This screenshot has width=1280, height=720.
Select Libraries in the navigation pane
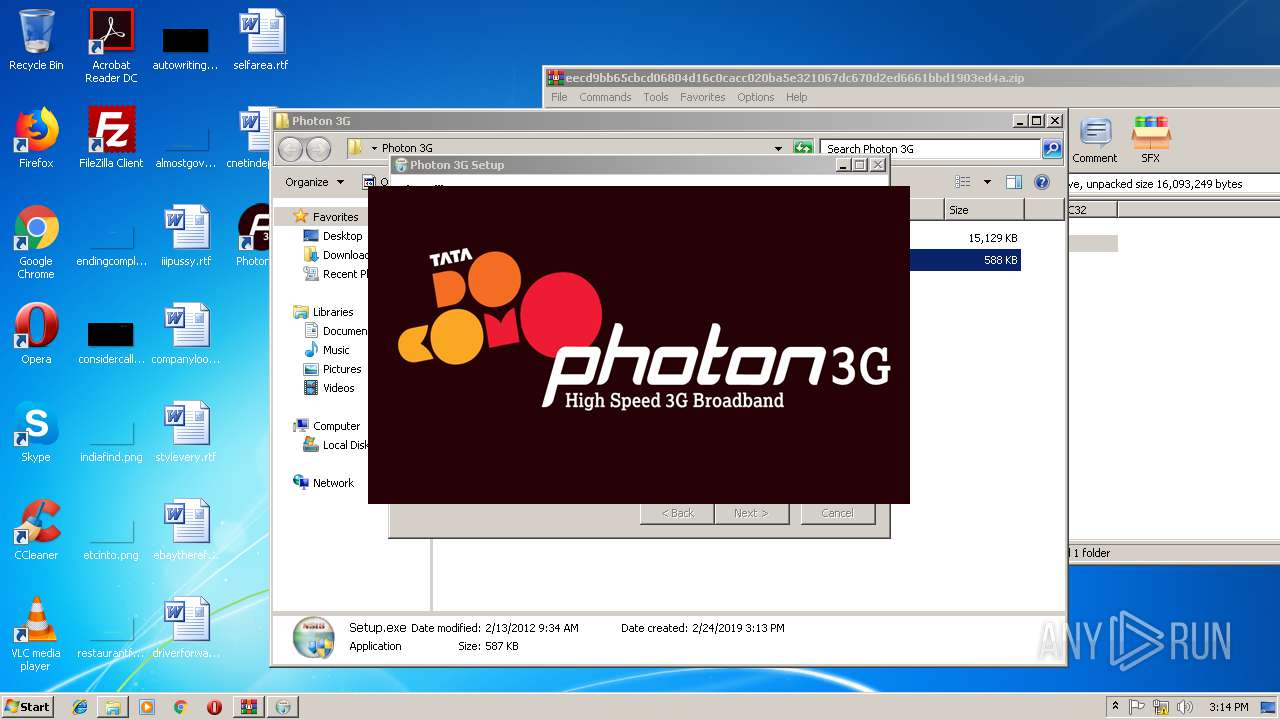click(333, 312)
